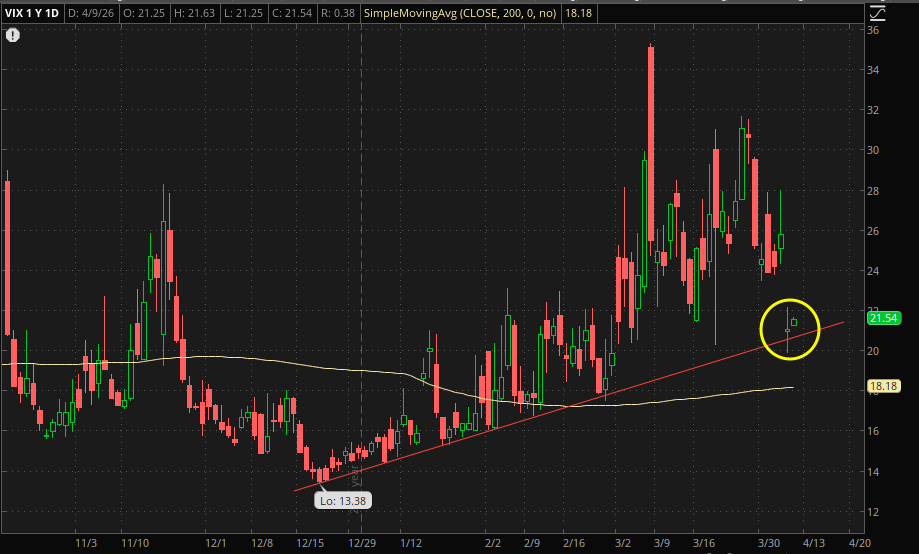This screenshot has width=919, height=554.
Task: Click the 2/9 date on time axis
Action: coord(532,543)
